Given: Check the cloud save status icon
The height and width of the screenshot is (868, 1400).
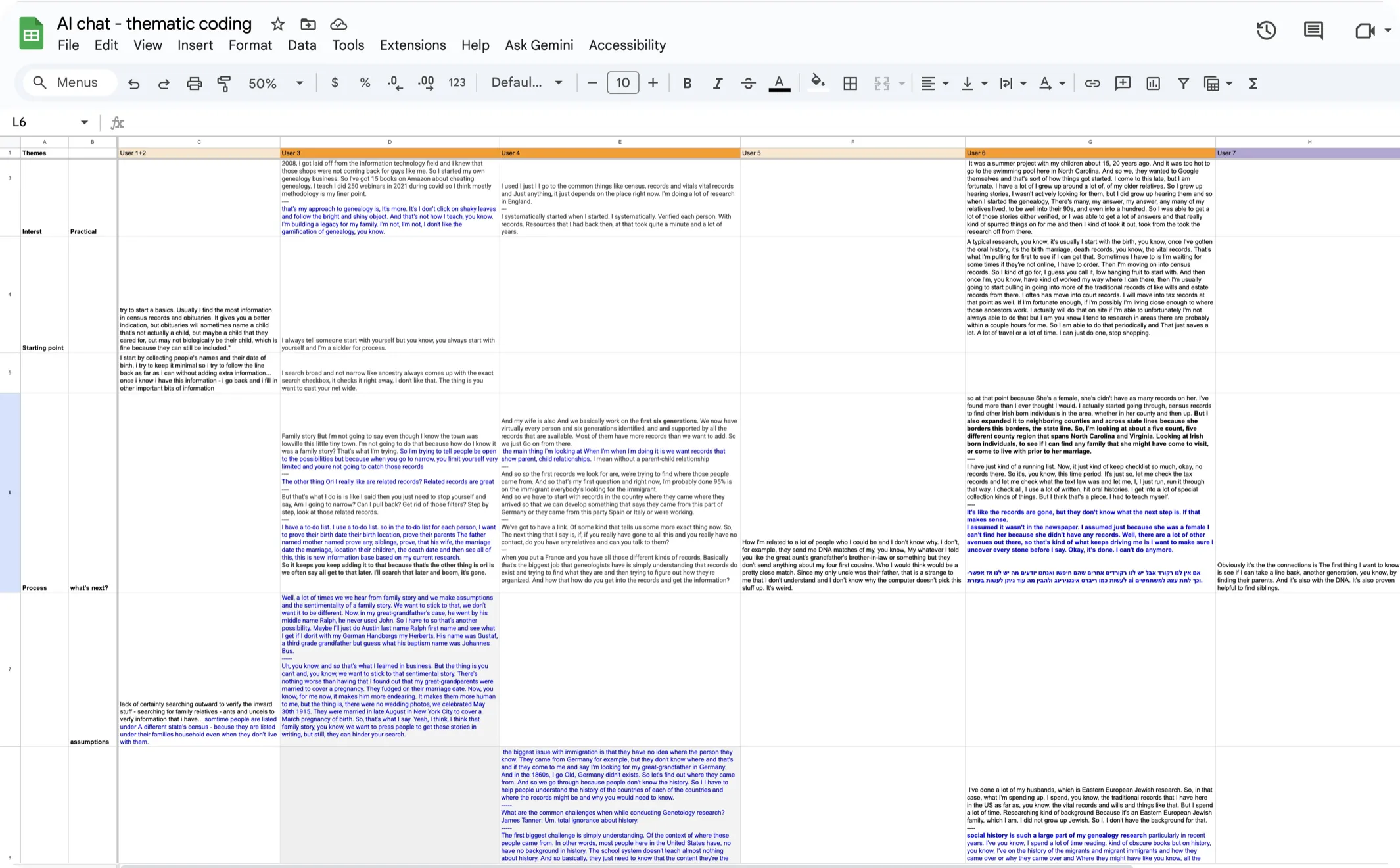Looking at the screenshot, I should click(x=338, y=24).
